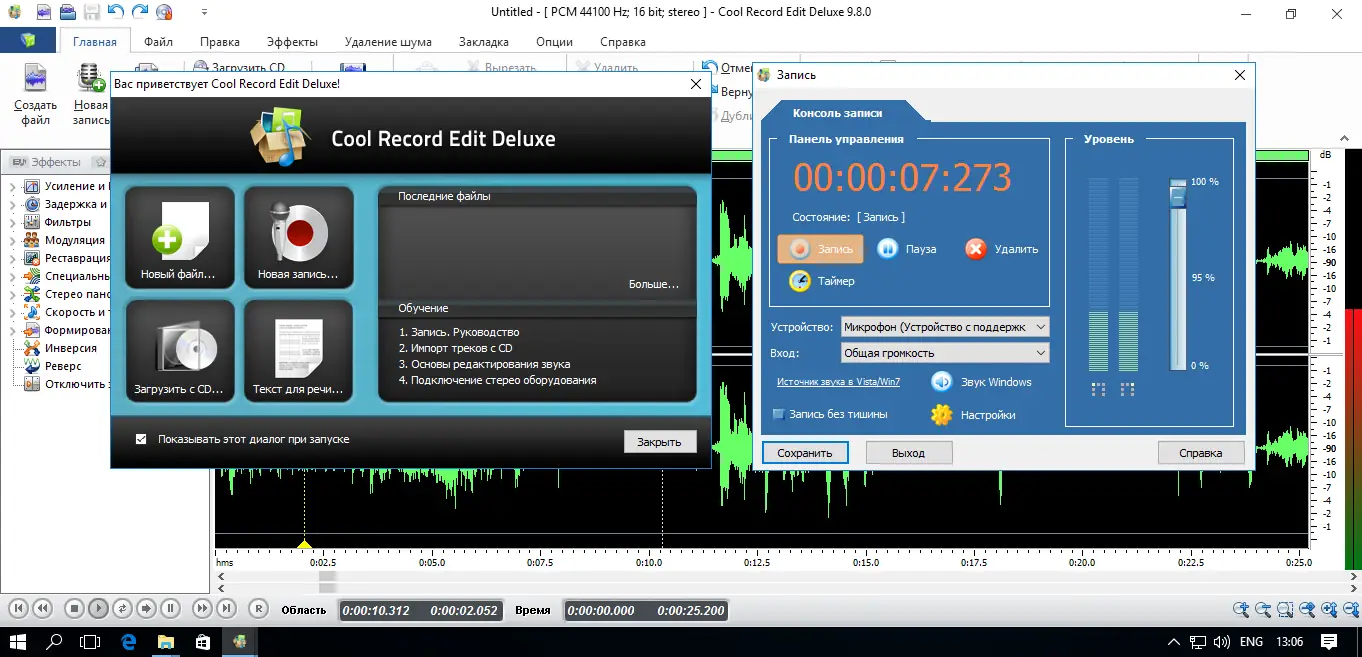The height and width of the screenshot is (657, 1362).
Task: Toggle Показывать этот диалог при запуске checkbox
Action: click(141, 439)
